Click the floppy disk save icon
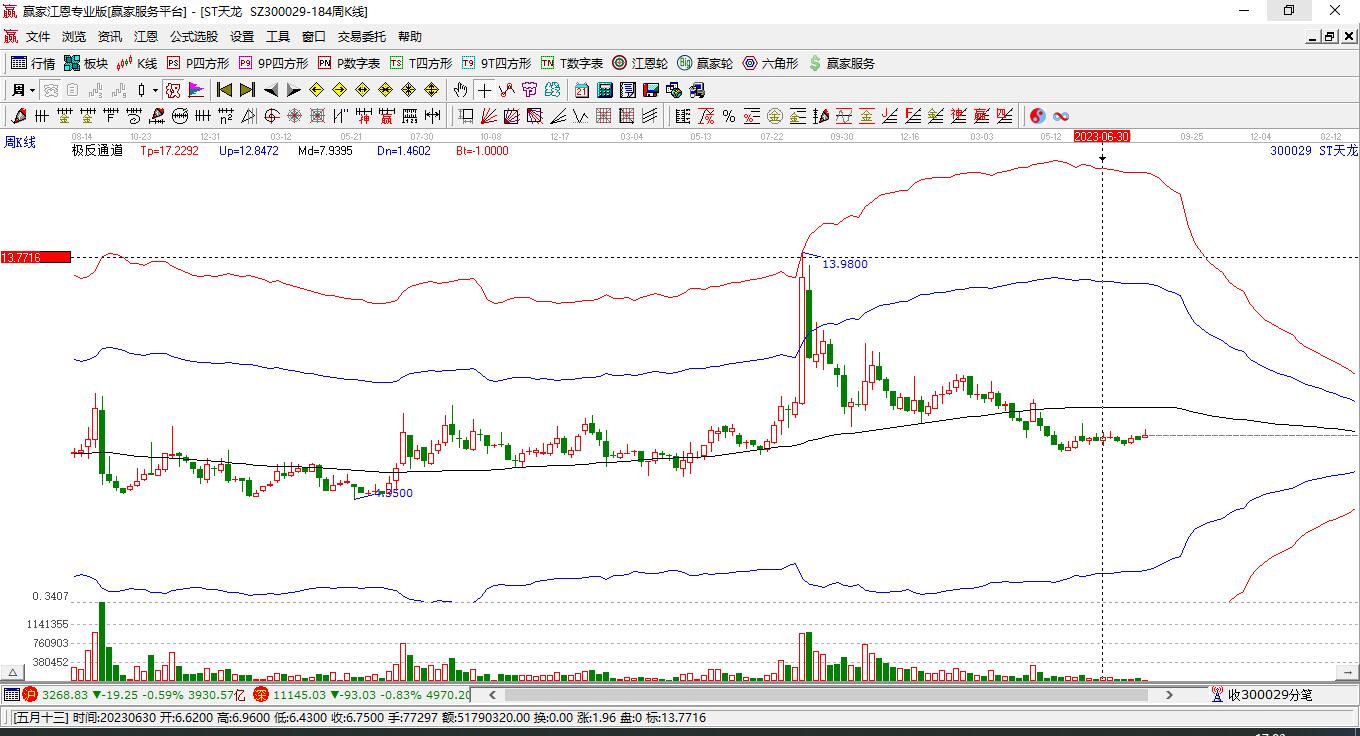Screen dimensions: 1360x736 (x=650, y=90)
